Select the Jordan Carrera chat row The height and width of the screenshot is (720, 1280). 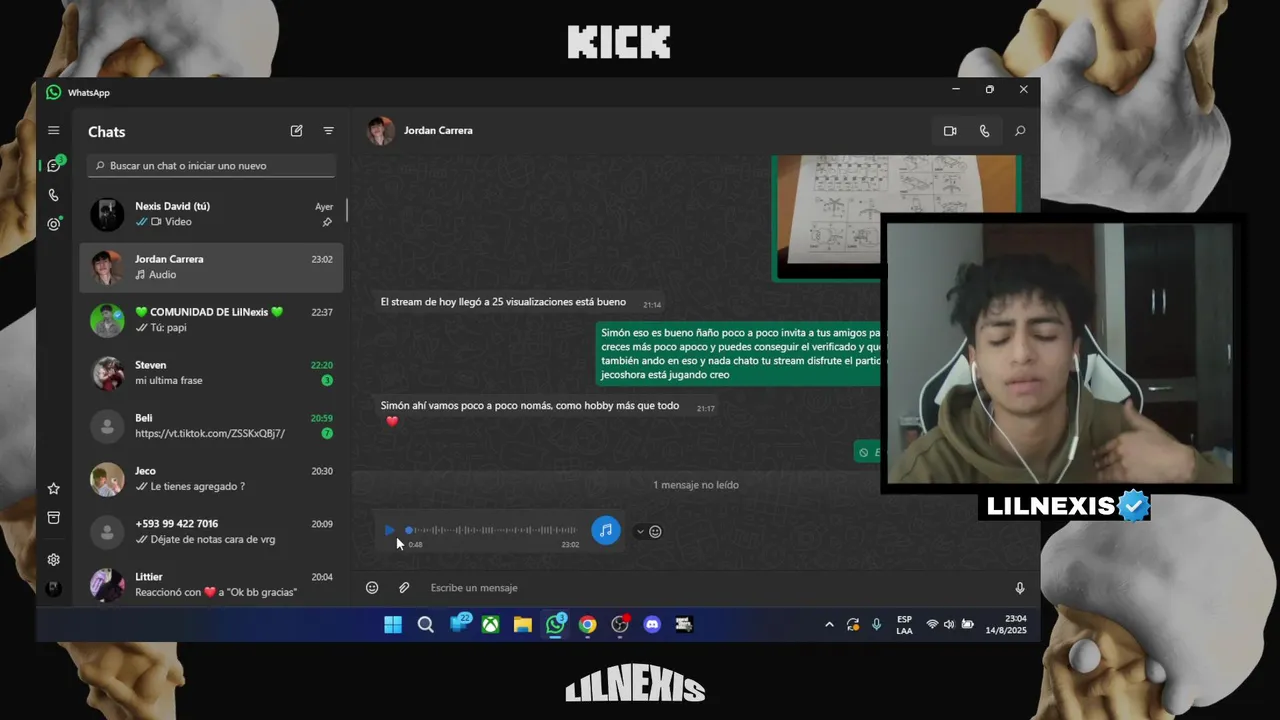(x=211, y=267)
